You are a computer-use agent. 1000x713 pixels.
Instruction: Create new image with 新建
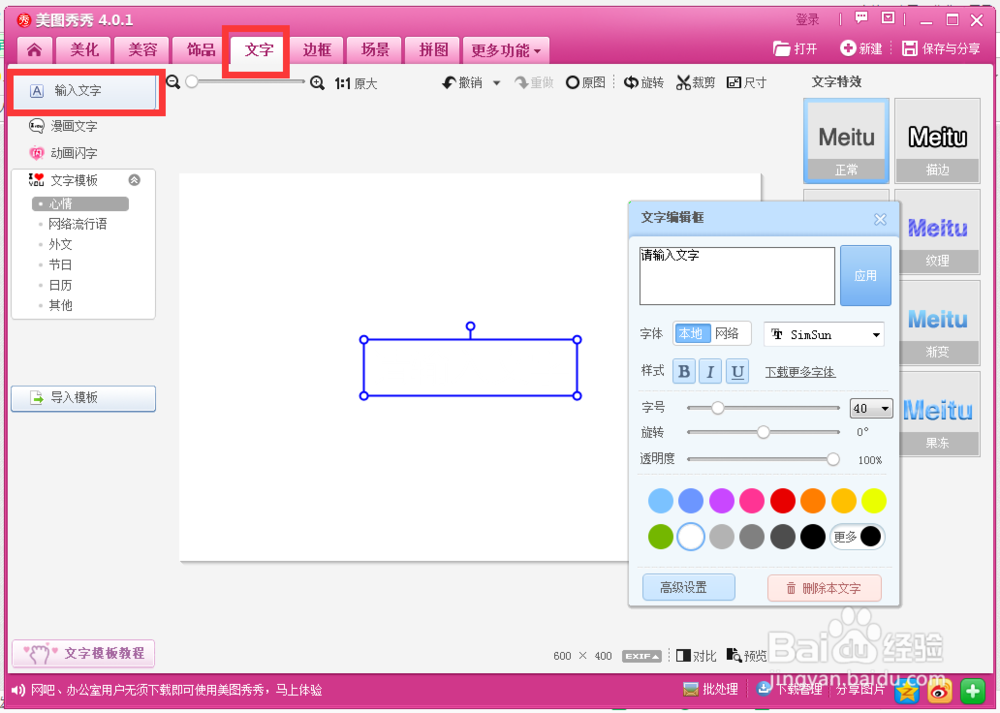click(x=861, y=48)
